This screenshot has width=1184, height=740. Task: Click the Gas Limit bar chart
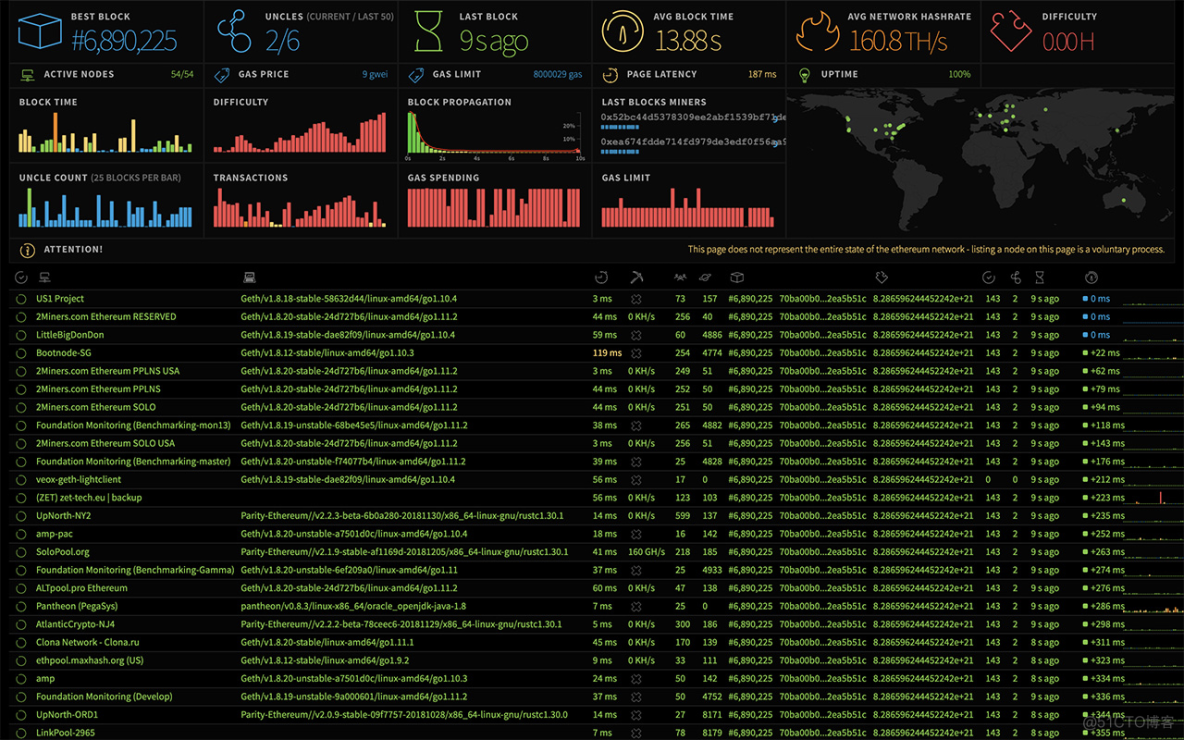tap(688, 208)
